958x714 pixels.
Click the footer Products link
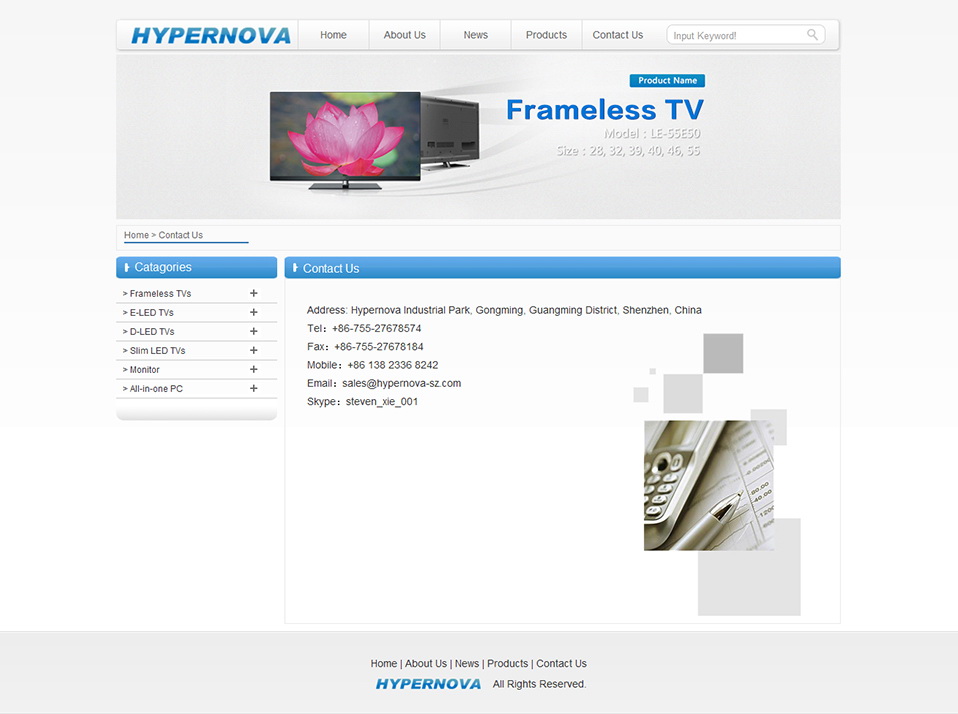508,663
